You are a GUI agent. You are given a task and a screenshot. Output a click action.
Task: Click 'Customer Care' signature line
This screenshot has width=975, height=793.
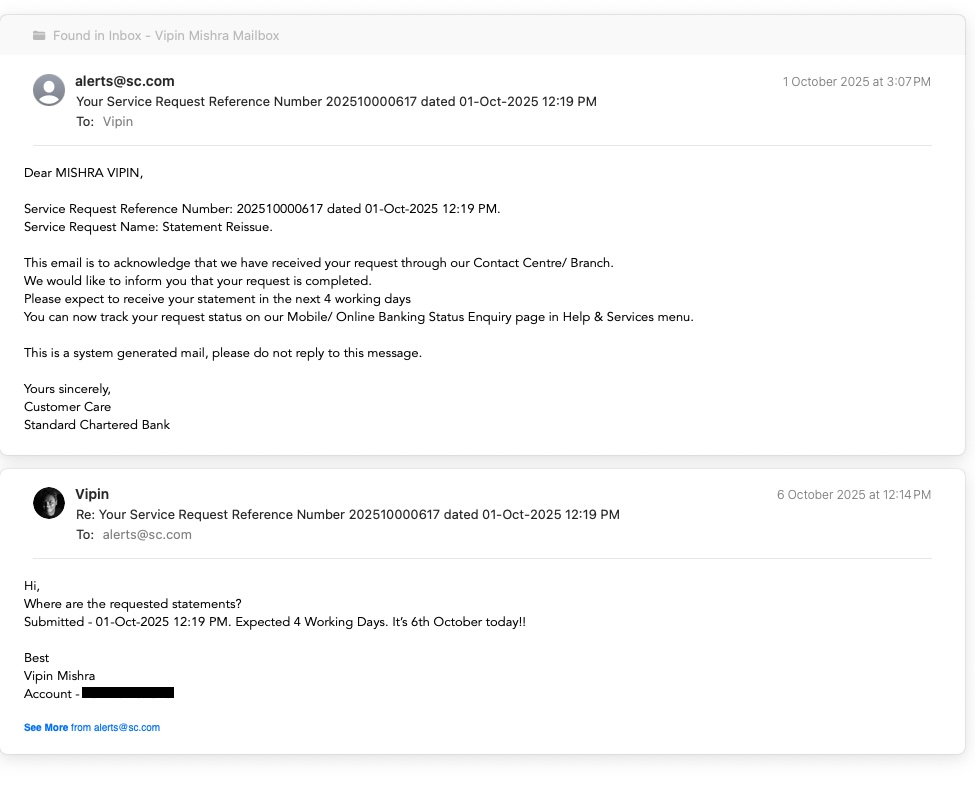(67, 407)
